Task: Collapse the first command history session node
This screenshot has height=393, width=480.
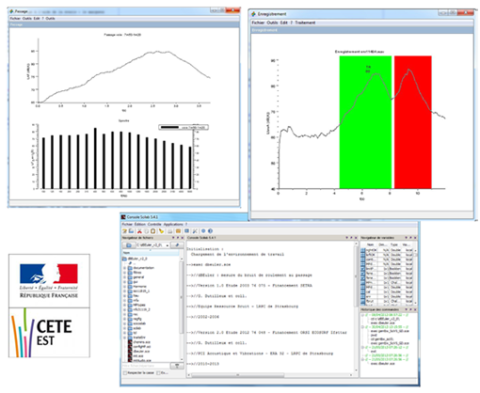Action: [363, 315]
